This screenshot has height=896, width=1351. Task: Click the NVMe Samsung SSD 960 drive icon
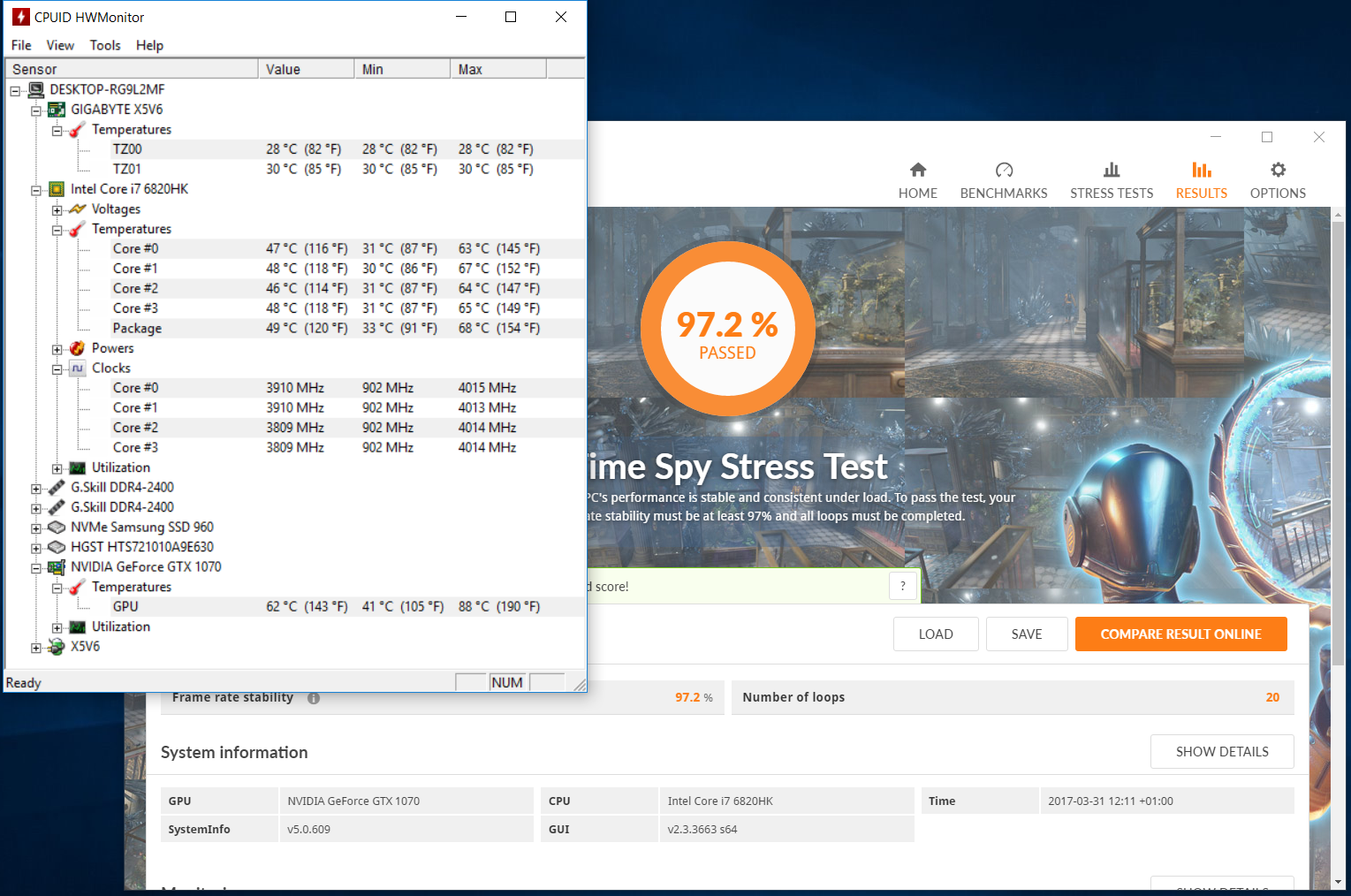tap(57, 528)
